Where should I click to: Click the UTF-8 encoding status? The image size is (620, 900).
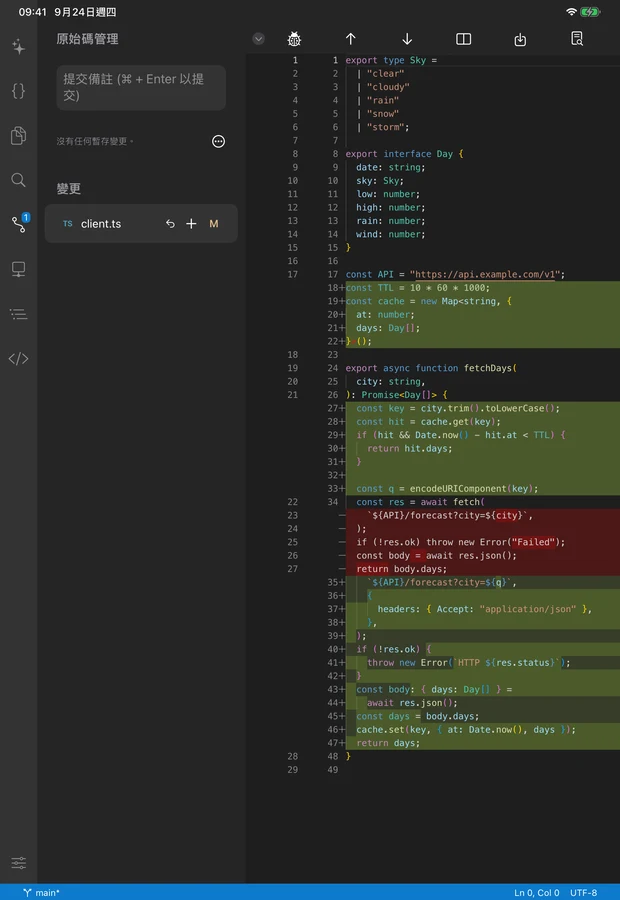click(583, 893)
